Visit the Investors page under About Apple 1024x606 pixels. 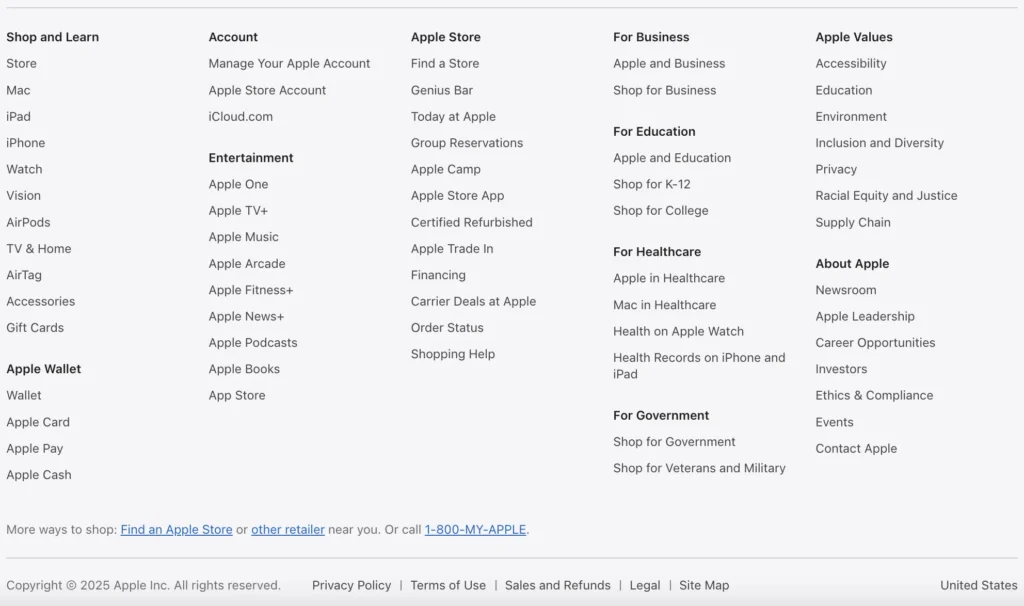(841, 368)
